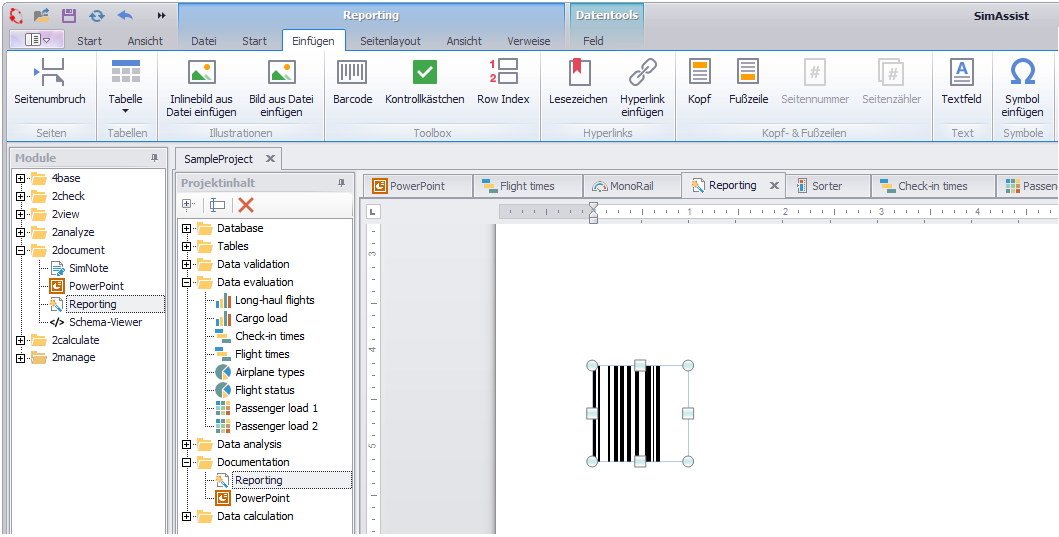This screenshot has height=537, width=1059.
Task: Open the Tabelle dropdown
Action: [x=126, y=88]
